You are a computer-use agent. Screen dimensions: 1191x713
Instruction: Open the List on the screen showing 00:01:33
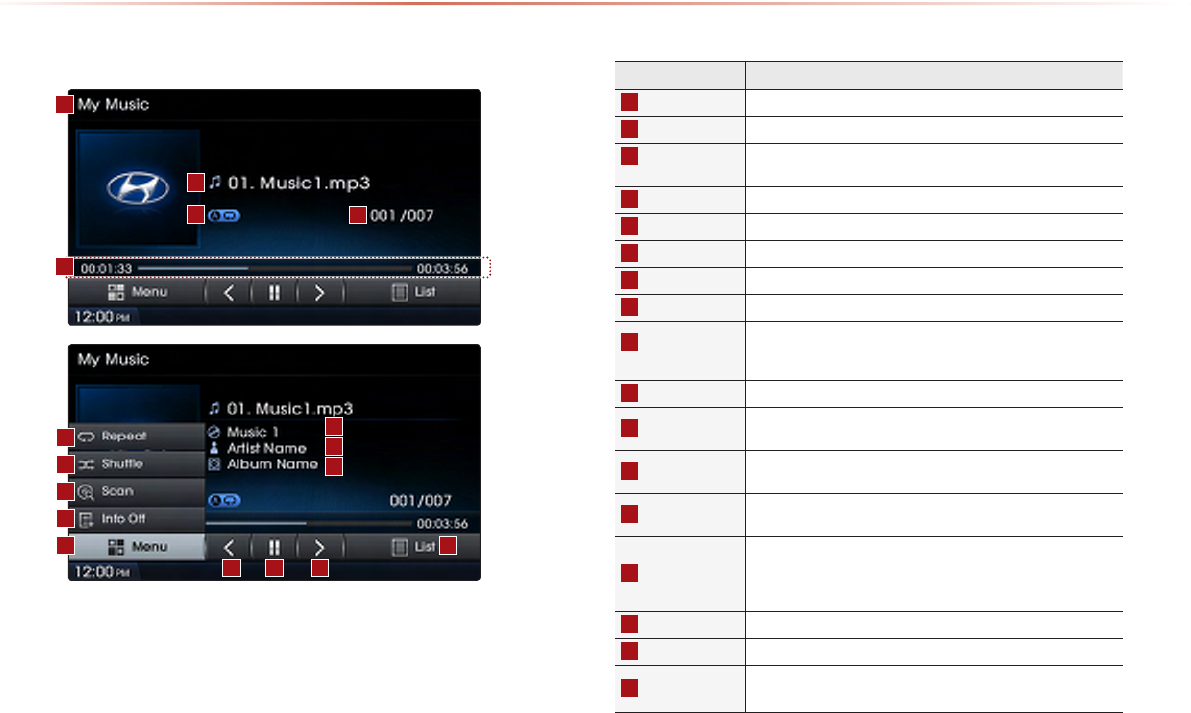click(413, 292)
